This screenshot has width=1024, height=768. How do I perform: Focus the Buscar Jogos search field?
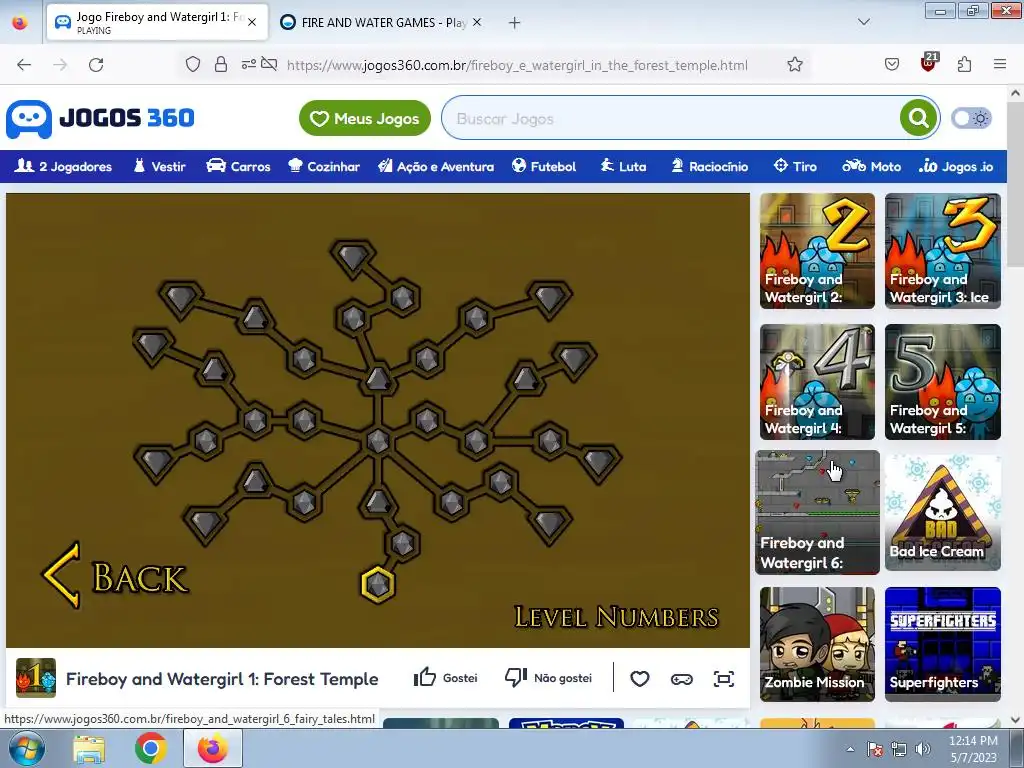(671, 118)
